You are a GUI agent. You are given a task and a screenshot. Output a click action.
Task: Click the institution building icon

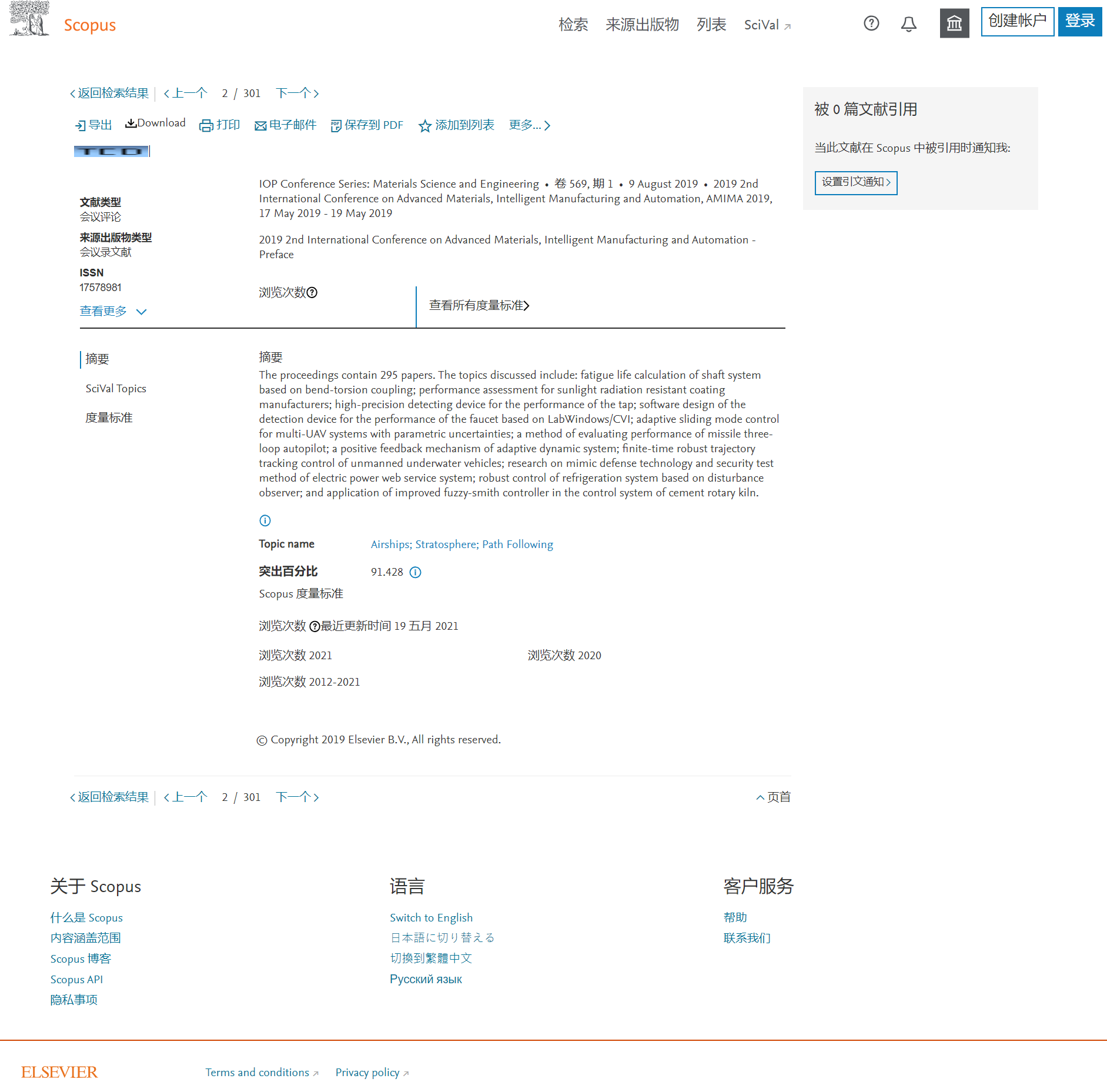(x=954, y=24)
